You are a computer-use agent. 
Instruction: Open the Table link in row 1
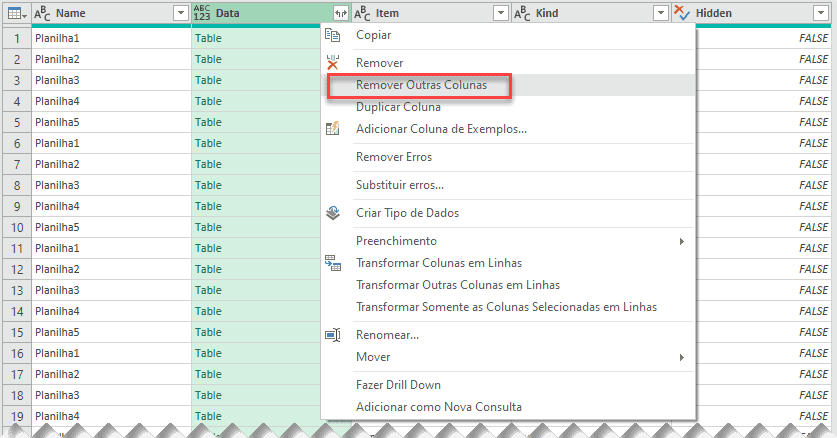point(208,38)
